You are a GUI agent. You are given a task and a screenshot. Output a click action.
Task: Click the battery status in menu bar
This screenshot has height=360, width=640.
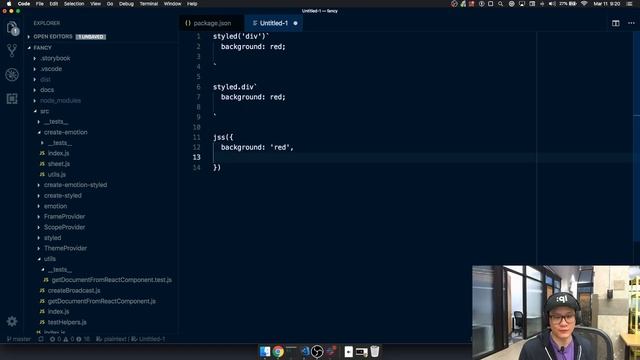click(x=568, y=4)
